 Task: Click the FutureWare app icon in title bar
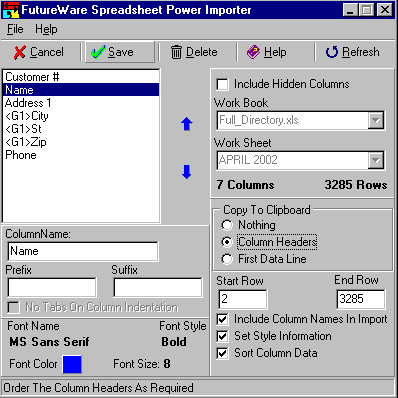[10, 10]
